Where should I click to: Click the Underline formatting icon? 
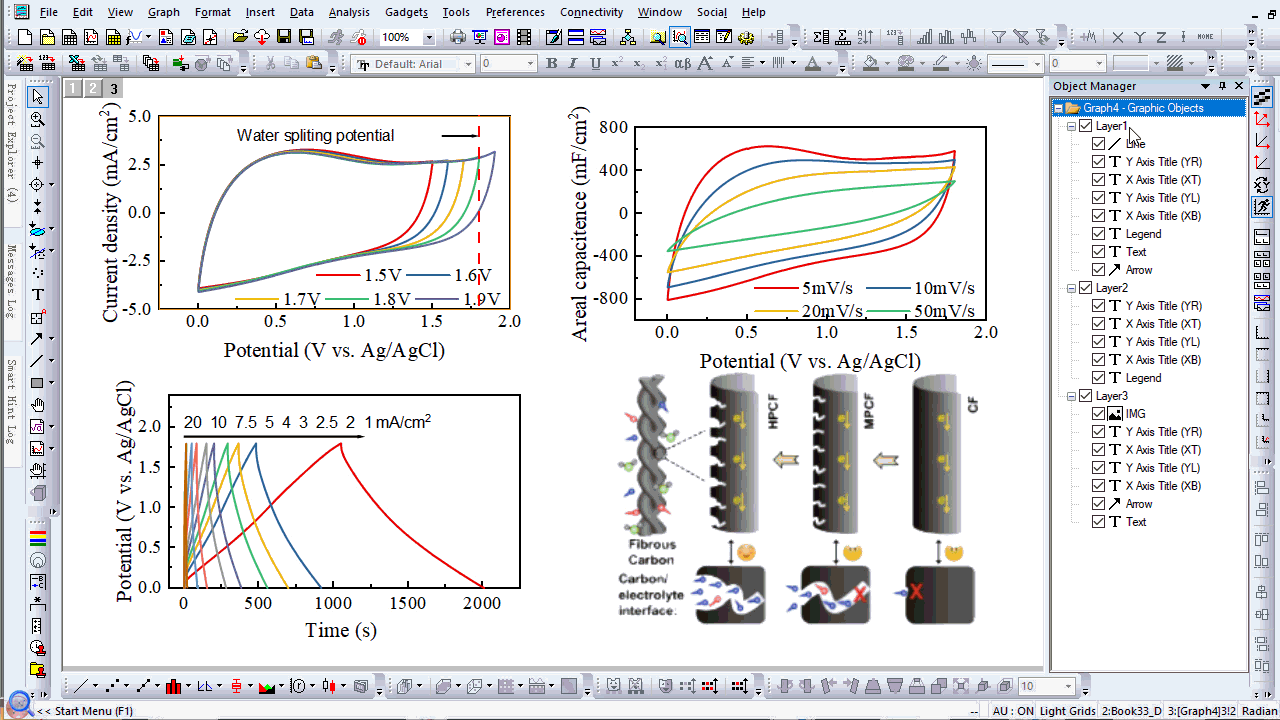click(x=595, y=64)
